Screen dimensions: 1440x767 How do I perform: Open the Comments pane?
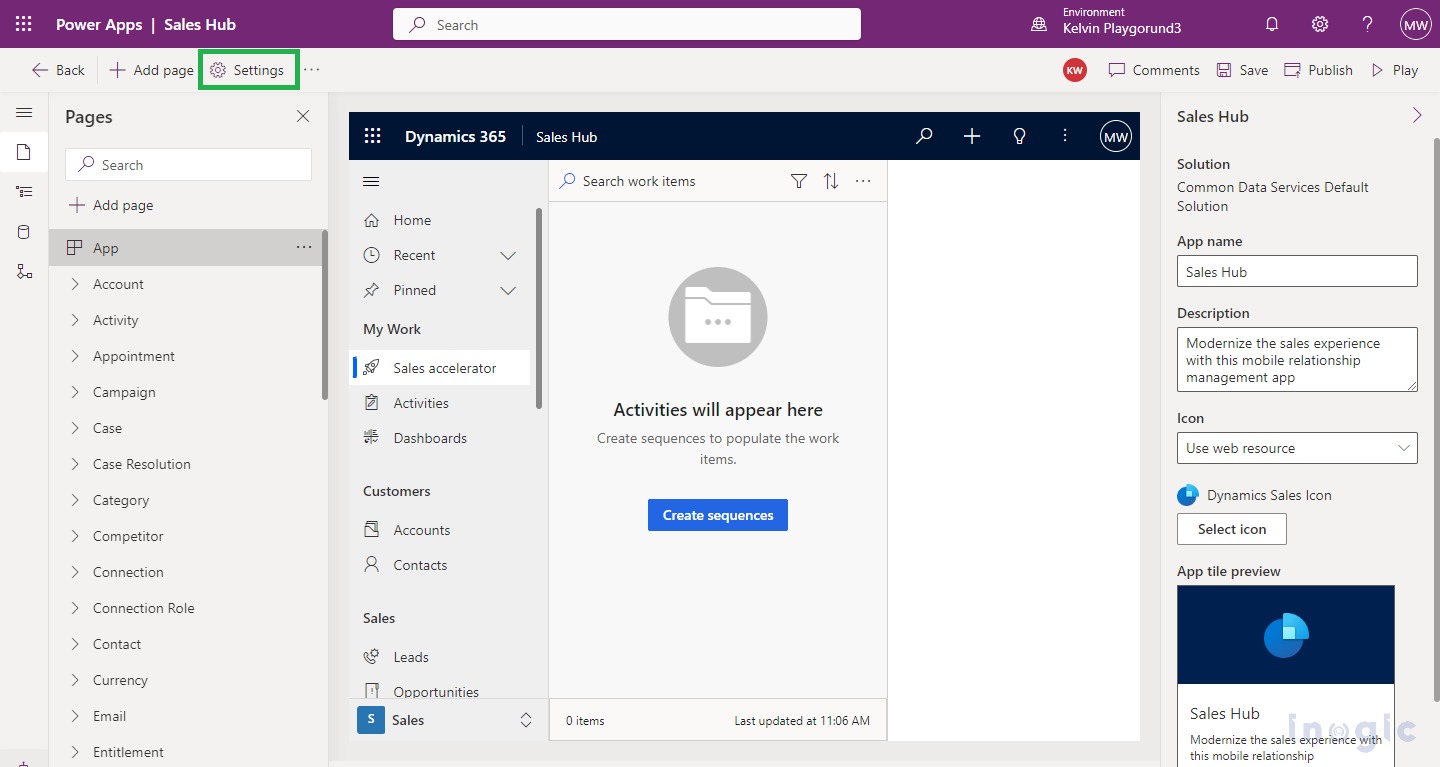(x=1154, y=70)
